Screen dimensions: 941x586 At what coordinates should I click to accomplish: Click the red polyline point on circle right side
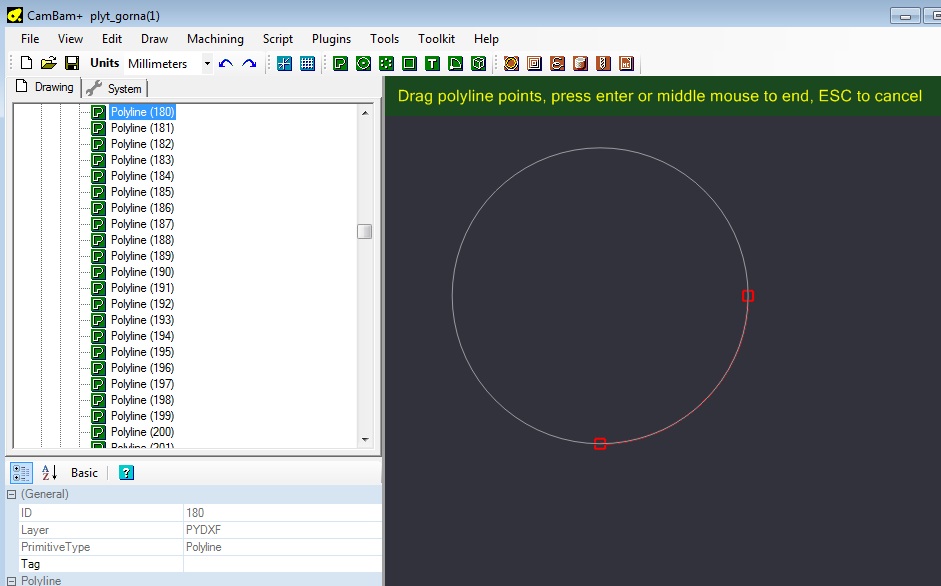point(748,296)
